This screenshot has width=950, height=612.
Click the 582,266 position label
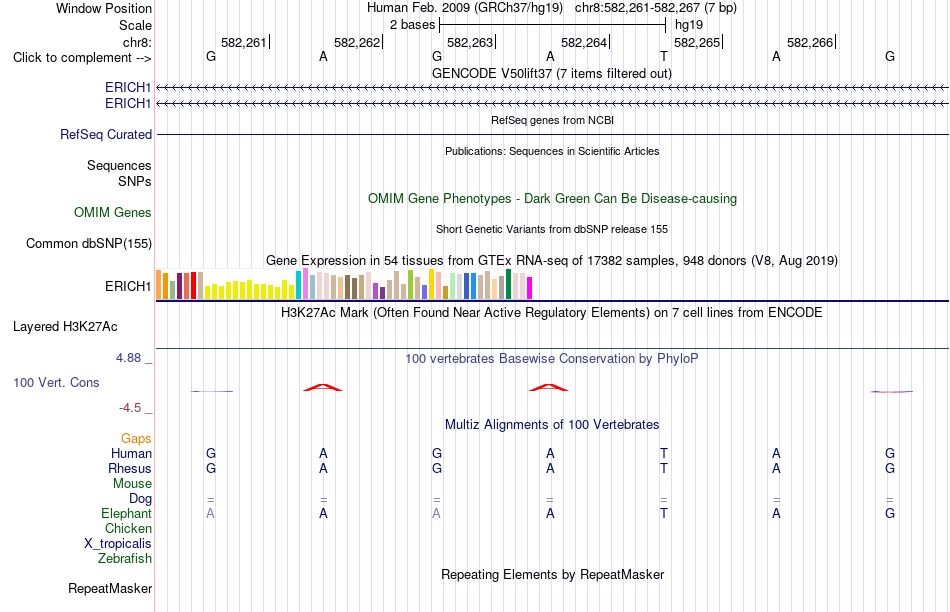pyautogui.click(x=810, y=42)
